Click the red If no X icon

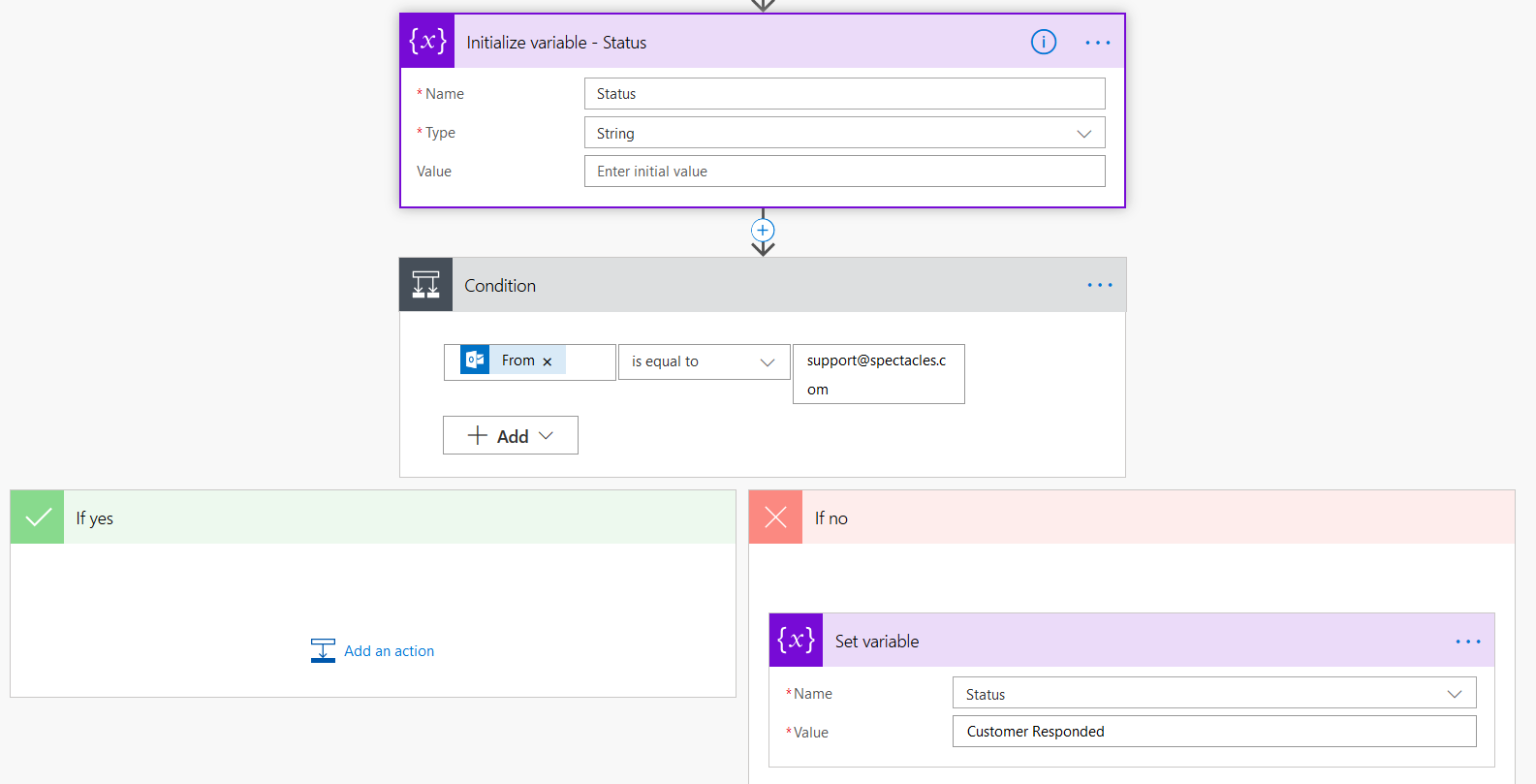click(x=775, y=517)
